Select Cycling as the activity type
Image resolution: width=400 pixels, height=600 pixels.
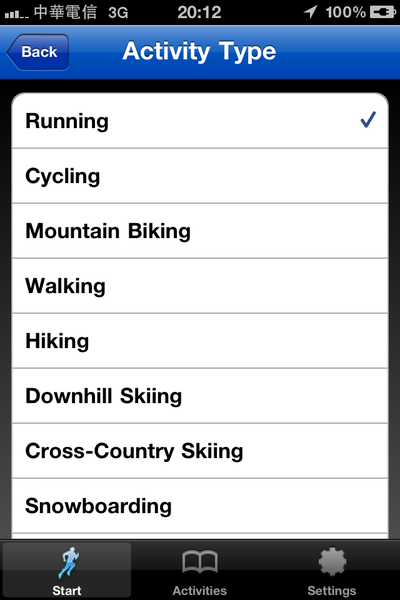pos(200,176)
